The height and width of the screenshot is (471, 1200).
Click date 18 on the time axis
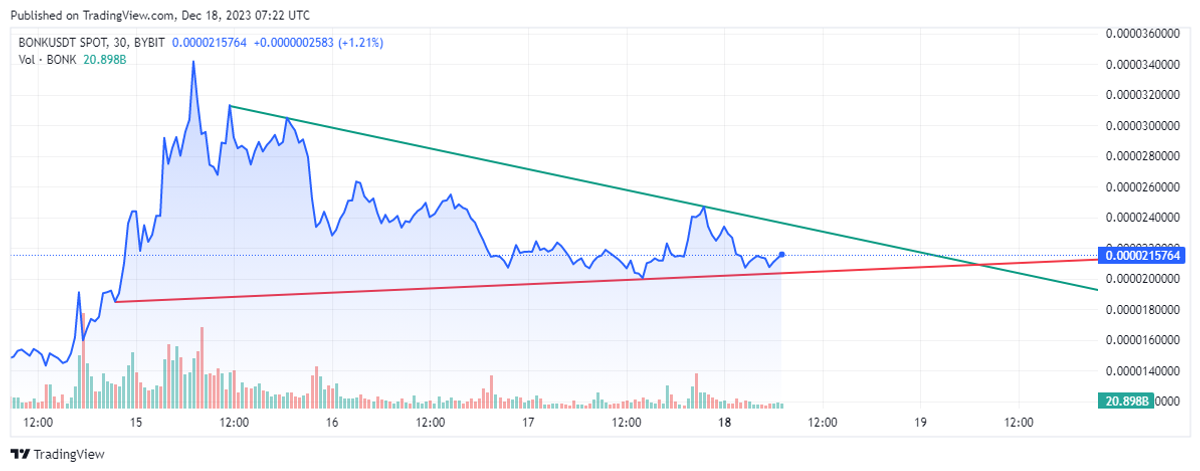[x=725, y=423]
